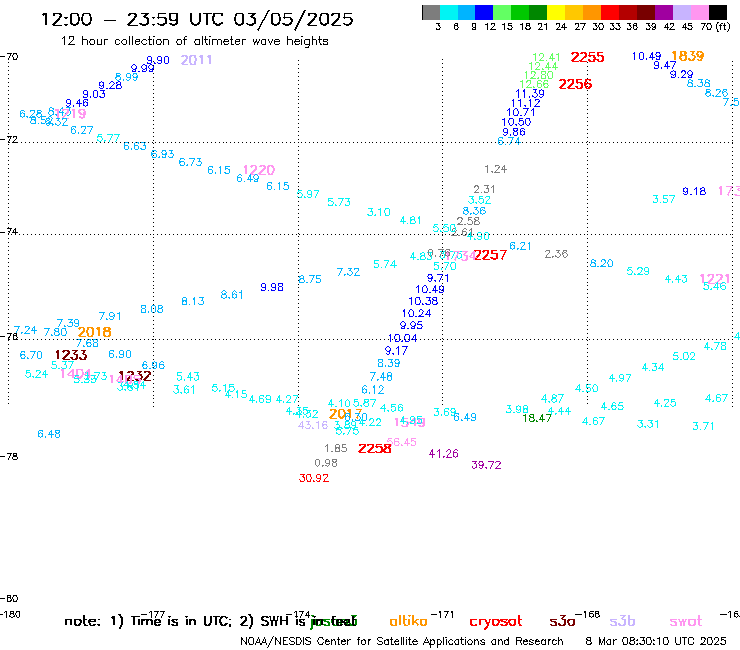740x650 pixels.
Task: Click the cyan swatch in the color scale
Action: click(x=448, y=12)
